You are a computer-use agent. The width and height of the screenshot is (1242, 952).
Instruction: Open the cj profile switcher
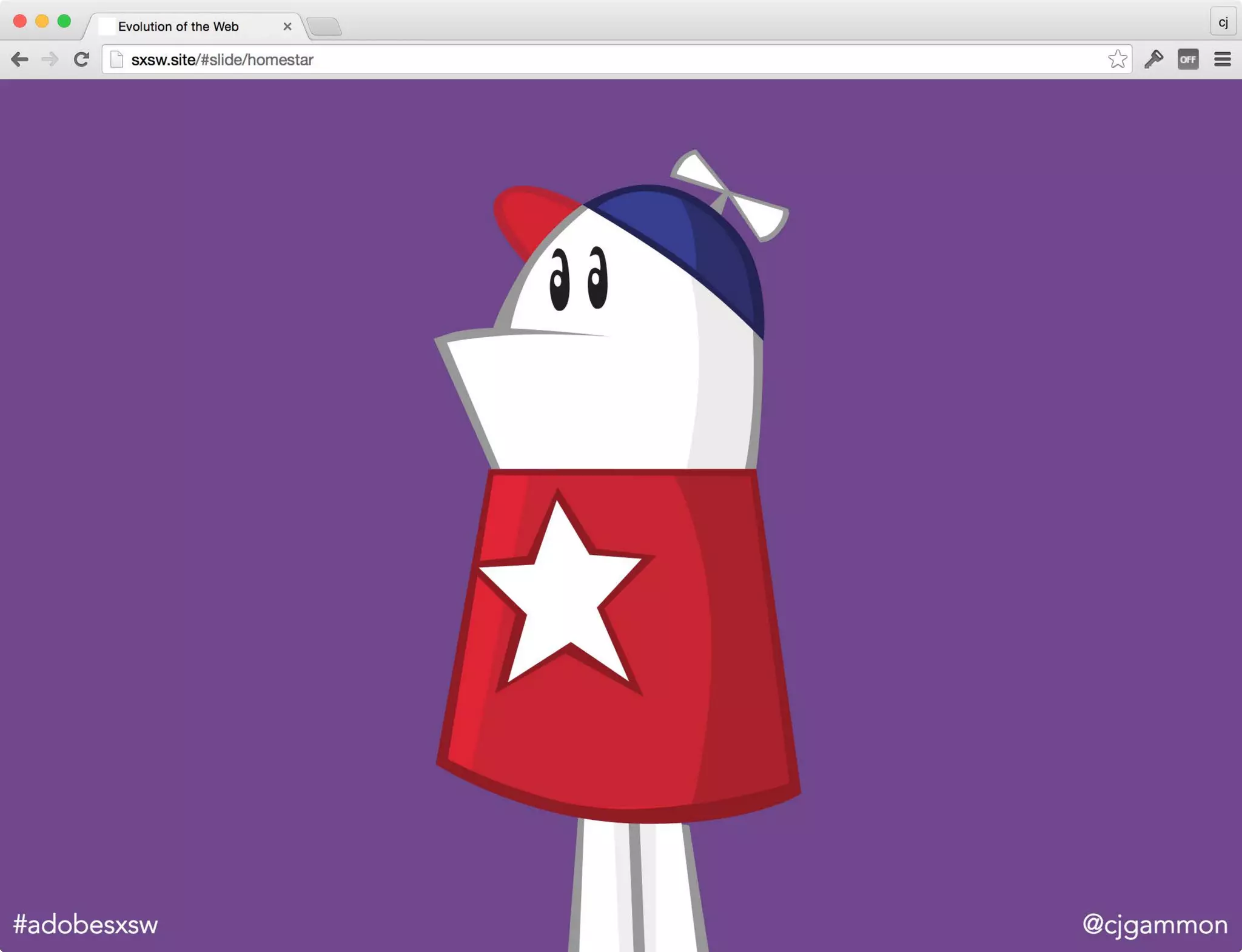tap(1223, 22)
